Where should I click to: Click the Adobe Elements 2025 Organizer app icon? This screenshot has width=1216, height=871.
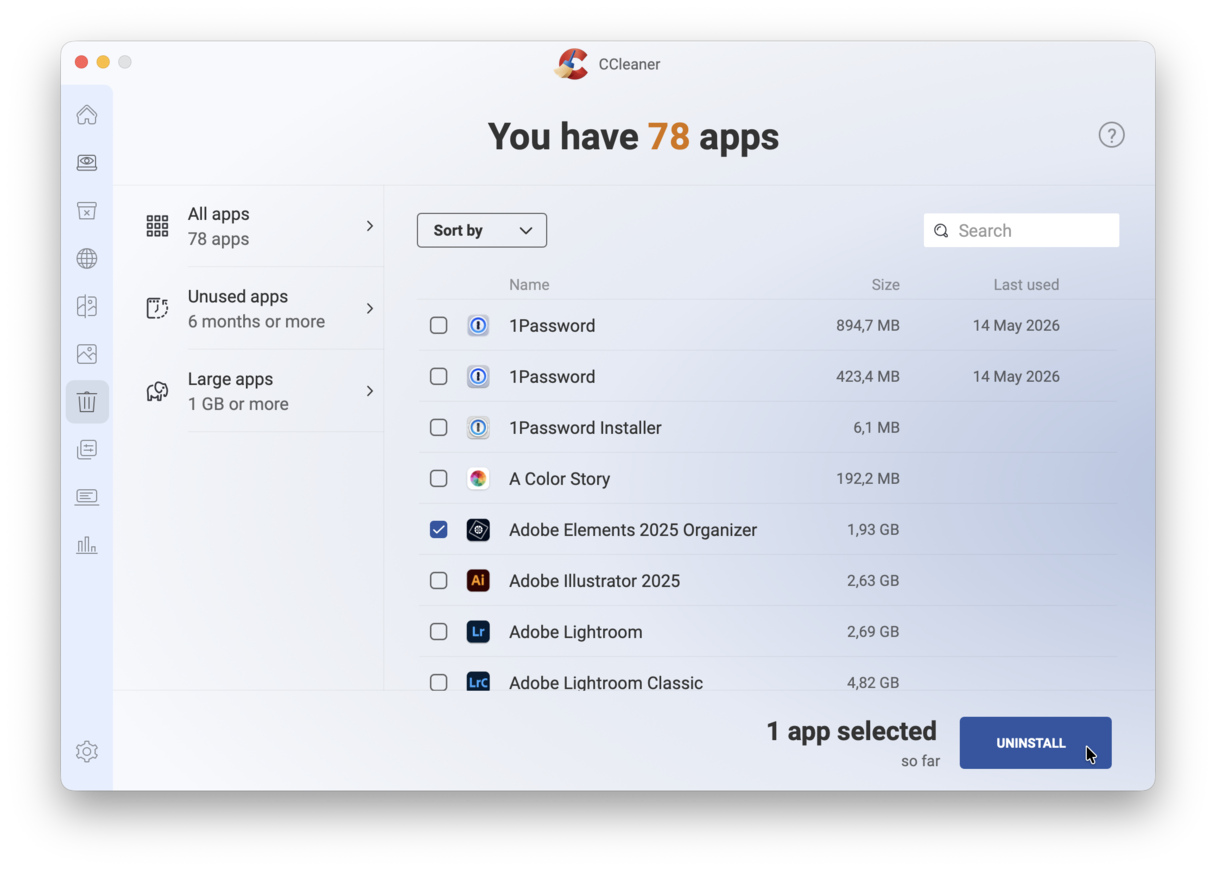click(x=478, y=529)
